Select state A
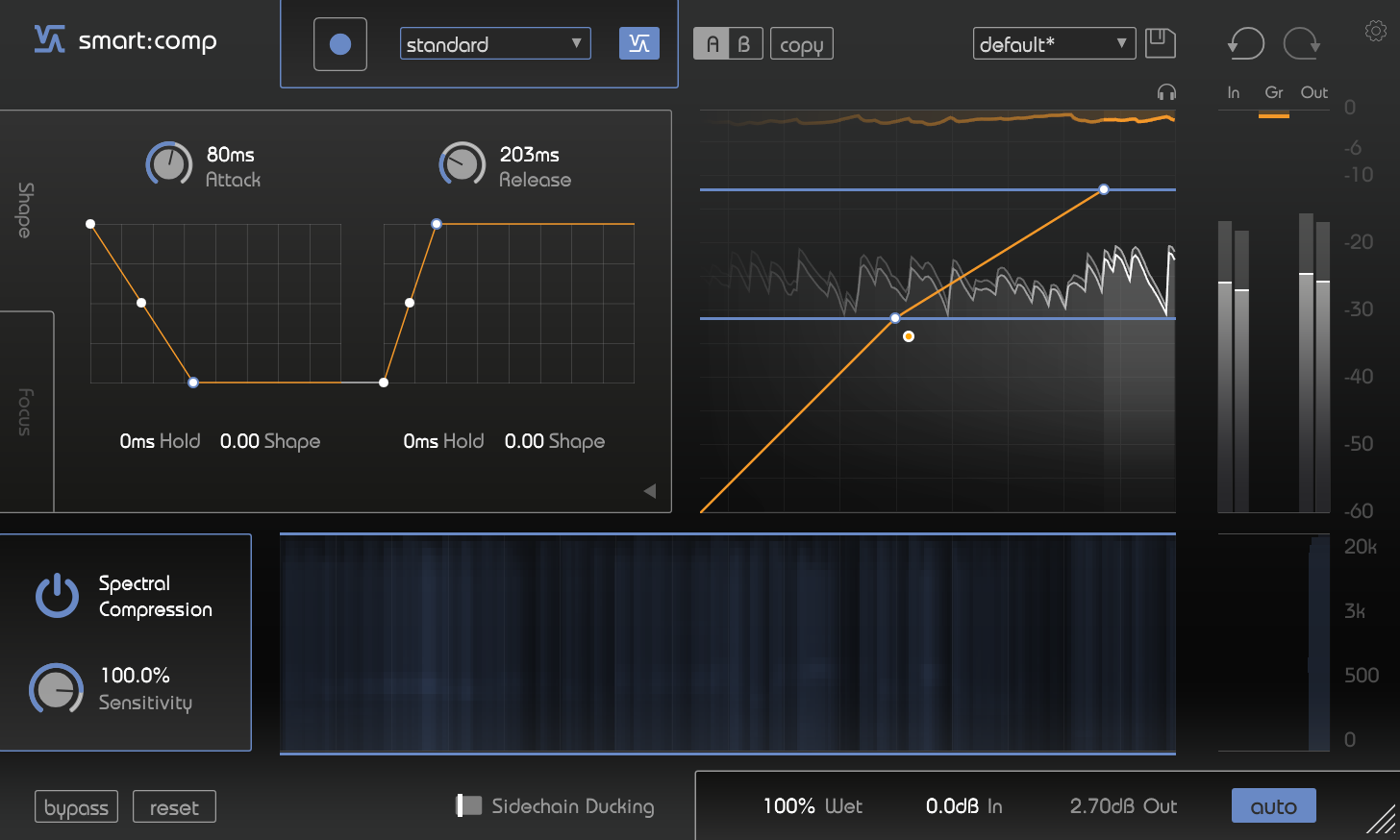 pos(712,44)
